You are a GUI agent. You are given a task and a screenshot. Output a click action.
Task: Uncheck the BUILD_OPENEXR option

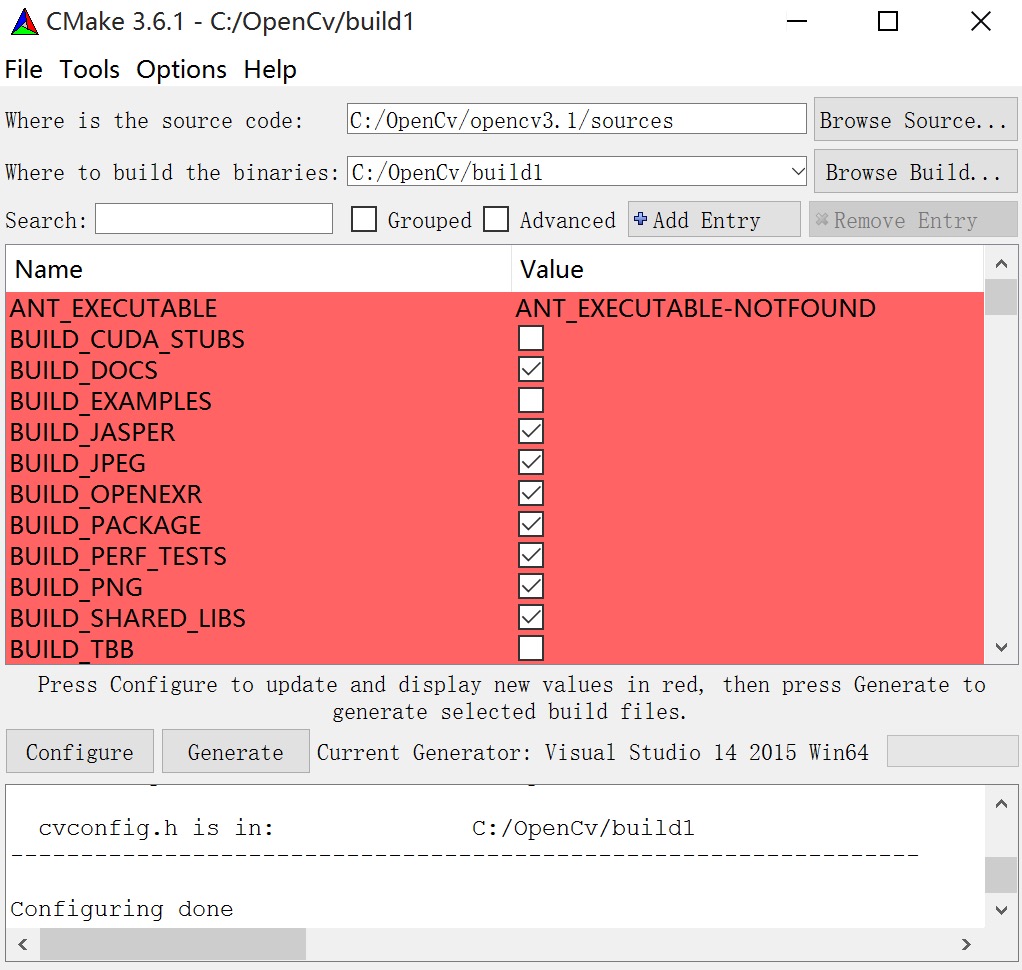[531, 493]
